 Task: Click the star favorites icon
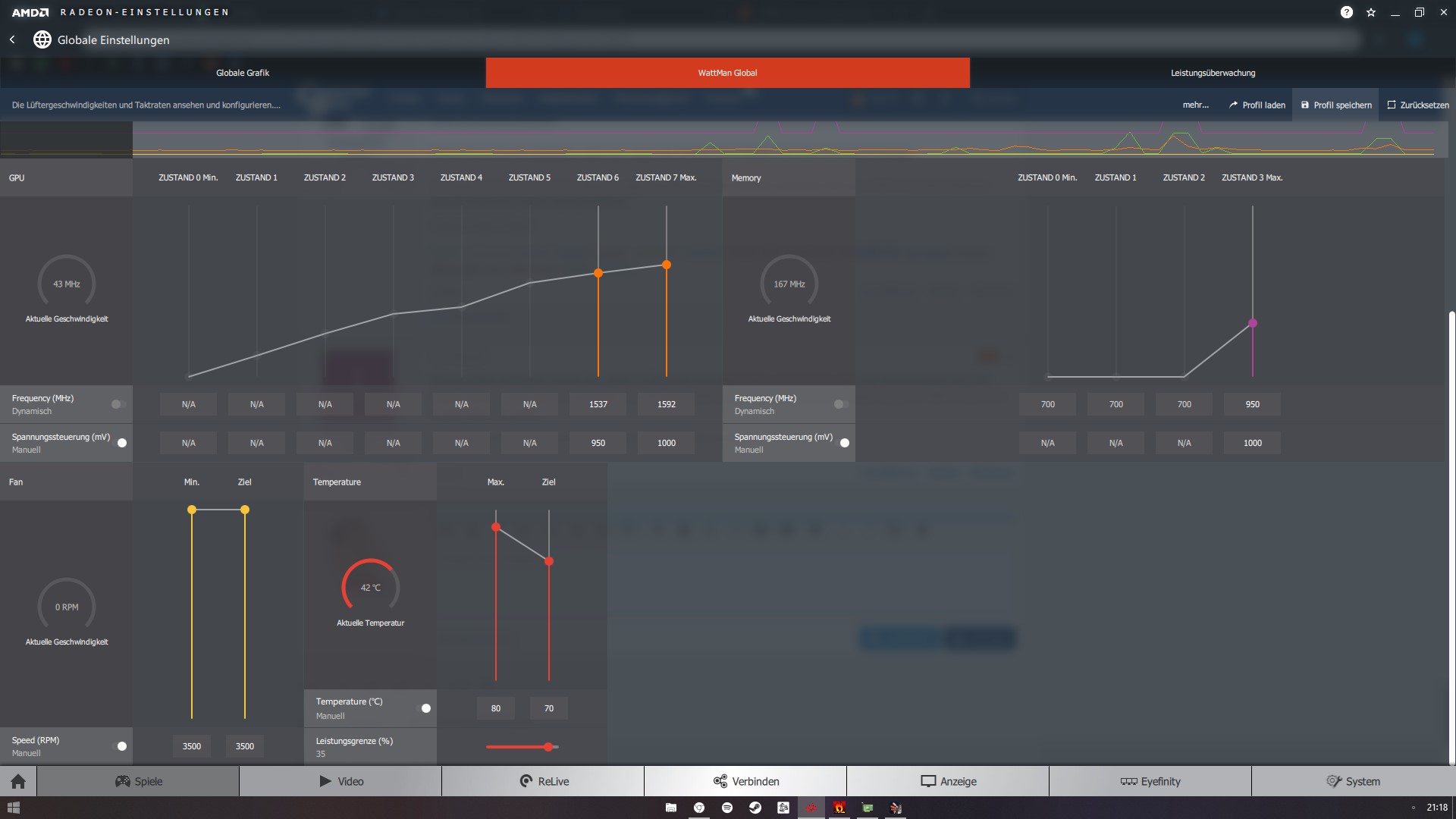click(1372, 12)
